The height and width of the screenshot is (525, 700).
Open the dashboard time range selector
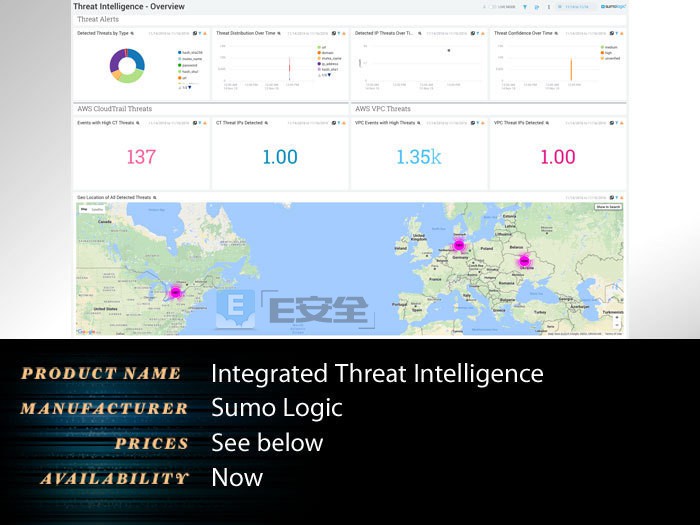pos(573,7)
